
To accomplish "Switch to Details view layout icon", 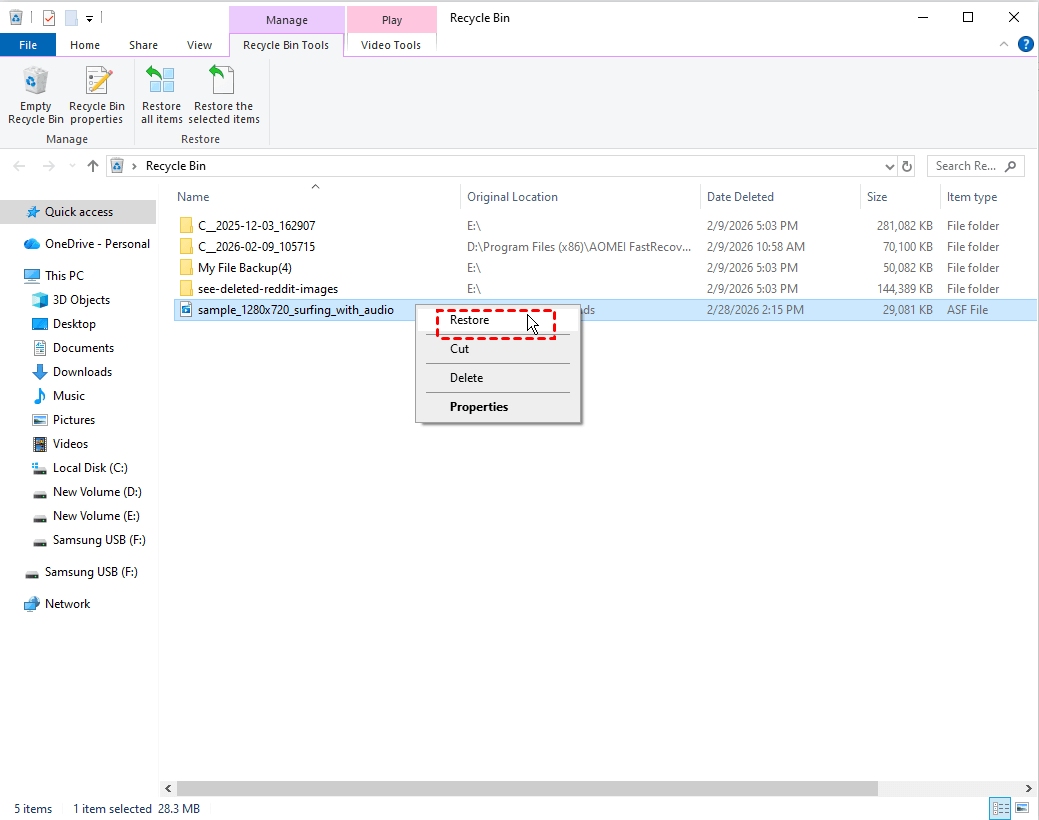I will pos(1000,808).
